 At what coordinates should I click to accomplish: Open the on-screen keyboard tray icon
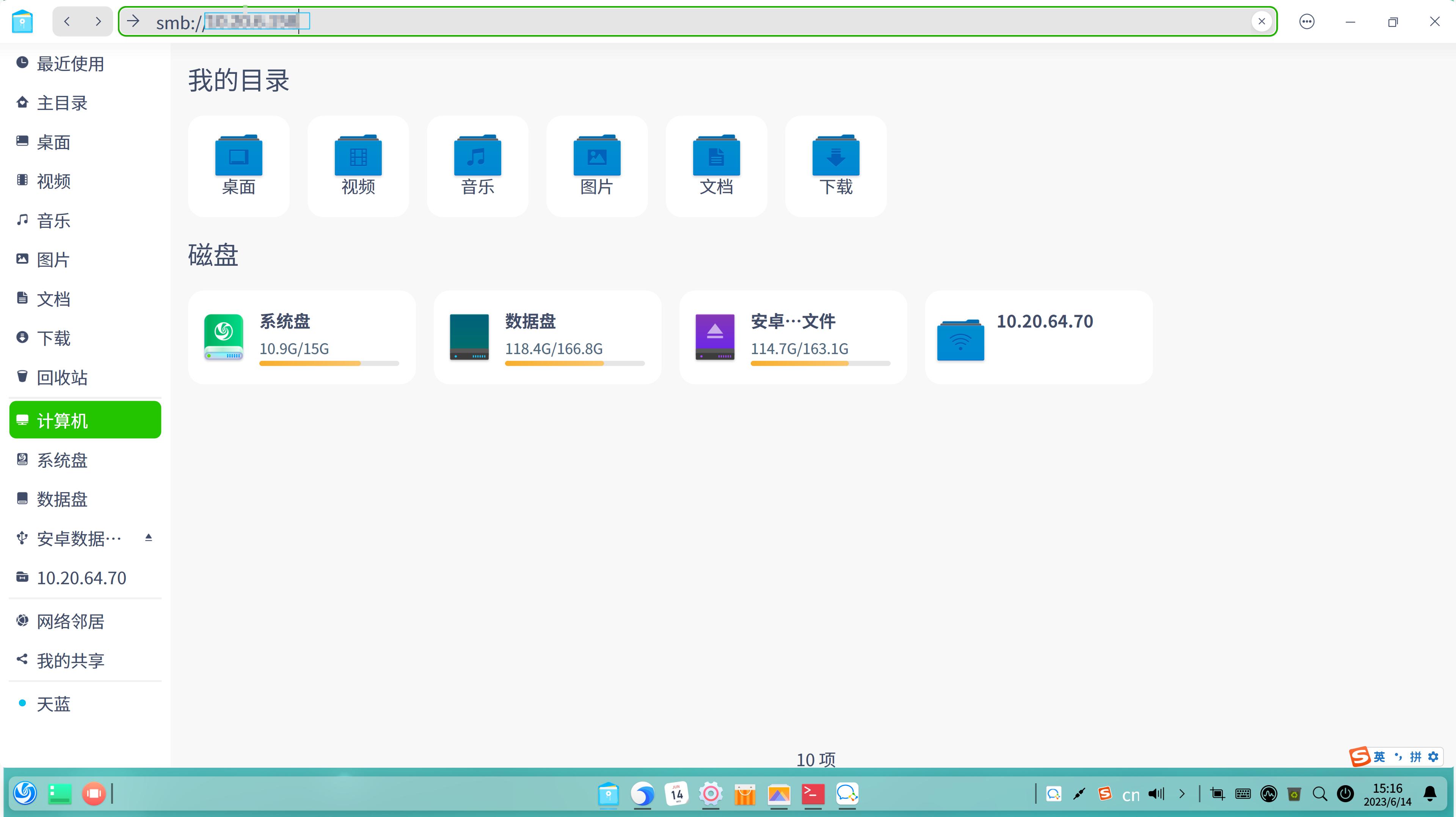point(1243,794)
